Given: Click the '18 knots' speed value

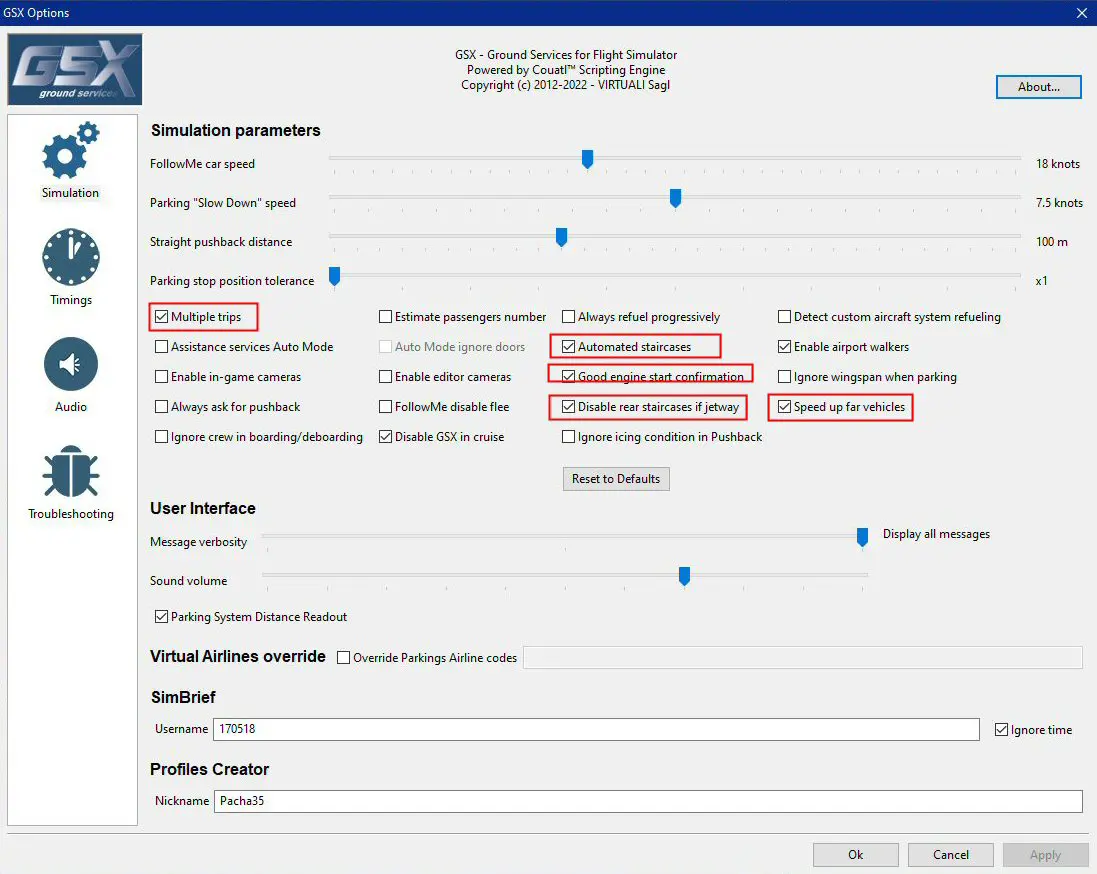Looking at the screenshot, I should pyautogui.click(x=1058, y=164).
